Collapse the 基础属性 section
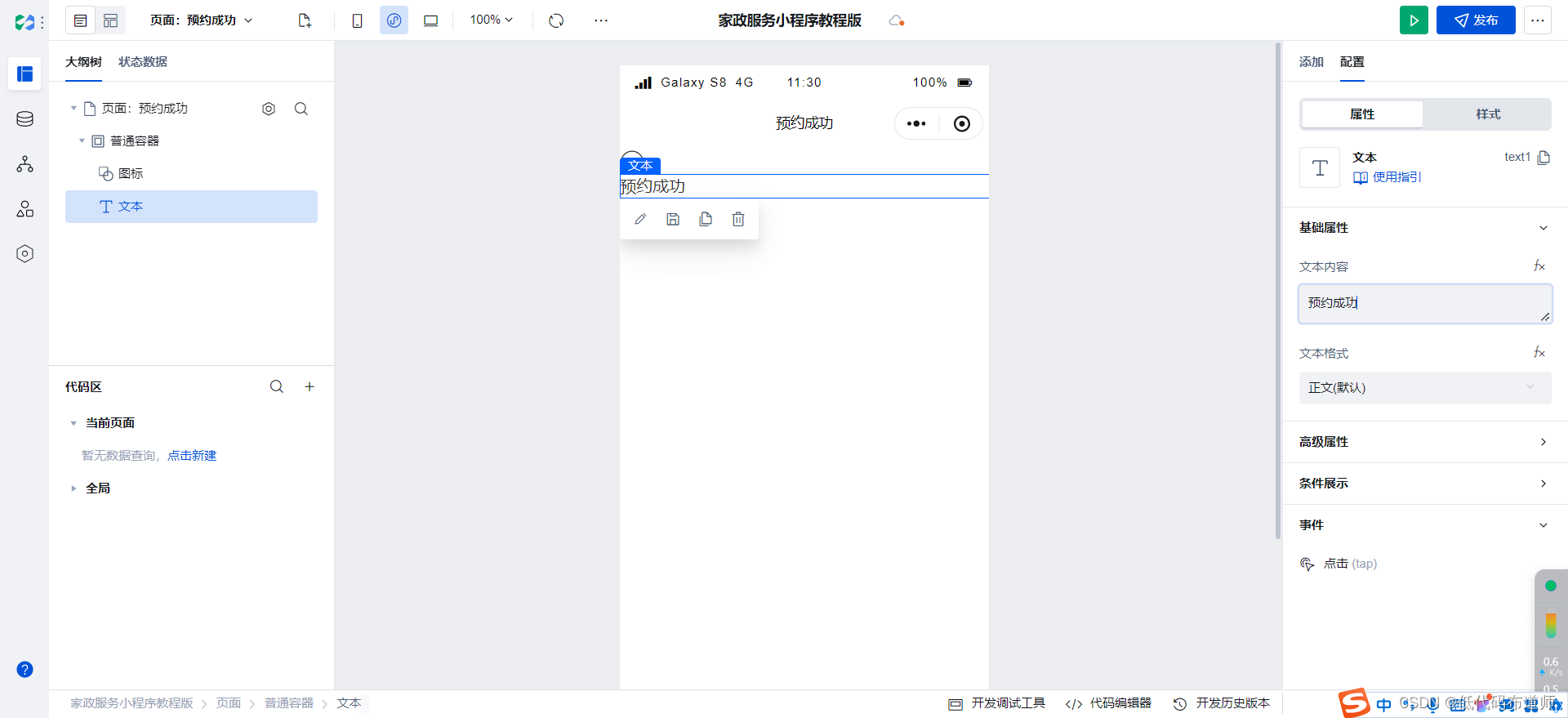This screenshot has height=718, width=1568. [1543, 228]
